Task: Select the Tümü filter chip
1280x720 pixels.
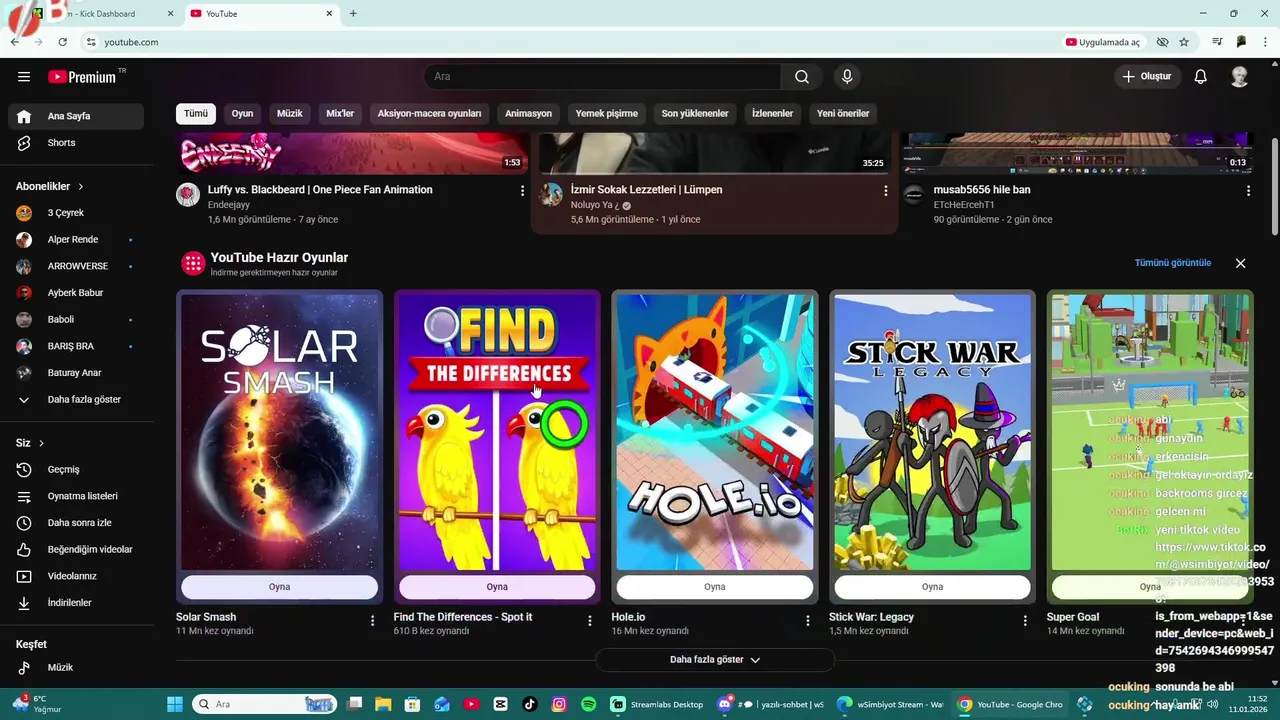Action: (196, 113)
